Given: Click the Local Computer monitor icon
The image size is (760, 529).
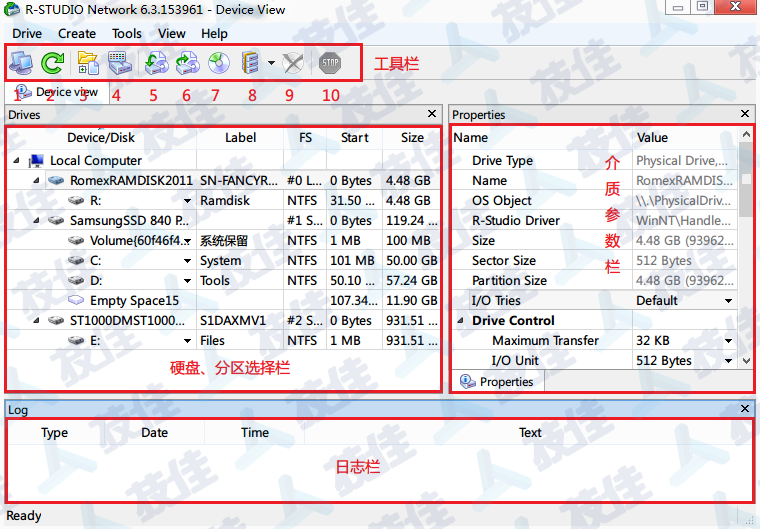Looking at the screenshot, I should [x=36, y=160].
